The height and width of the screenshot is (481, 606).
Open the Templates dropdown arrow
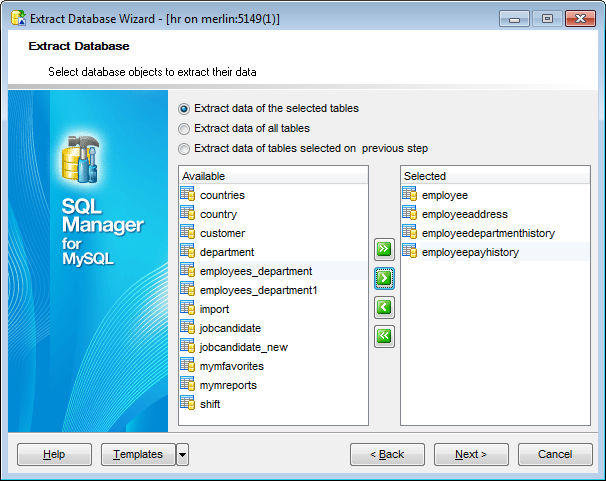click(x=182, y=454)
